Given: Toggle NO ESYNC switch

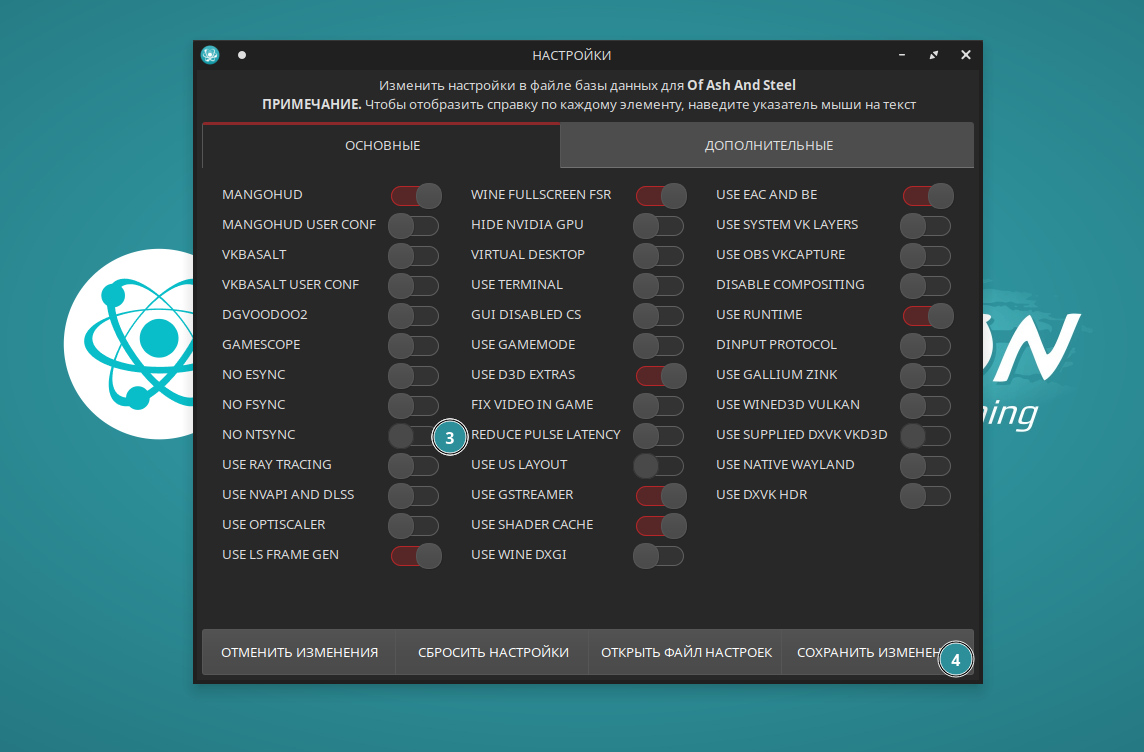Looking at the screenshot, I should [414, 375].
